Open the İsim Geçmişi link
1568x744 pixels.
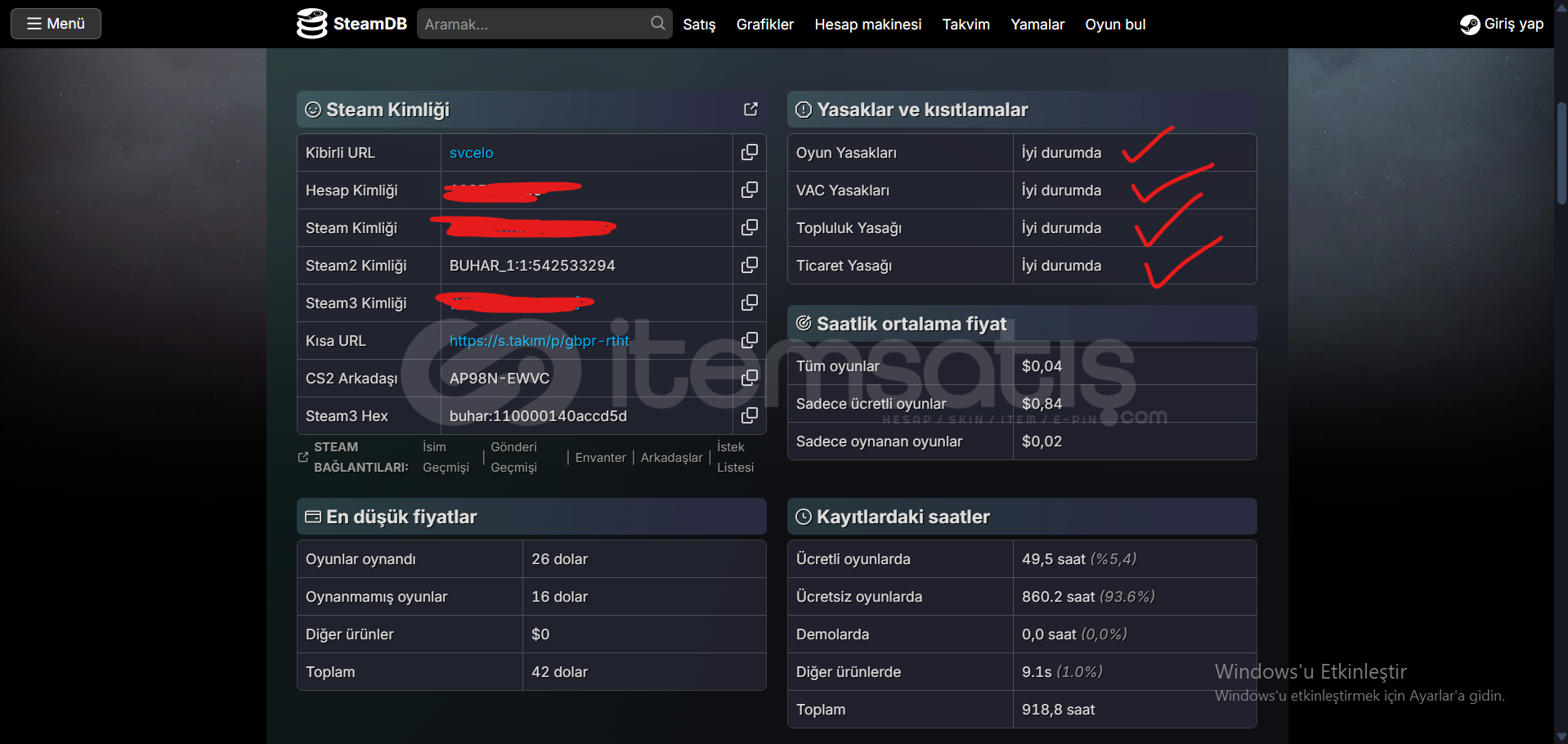(446, 457)
